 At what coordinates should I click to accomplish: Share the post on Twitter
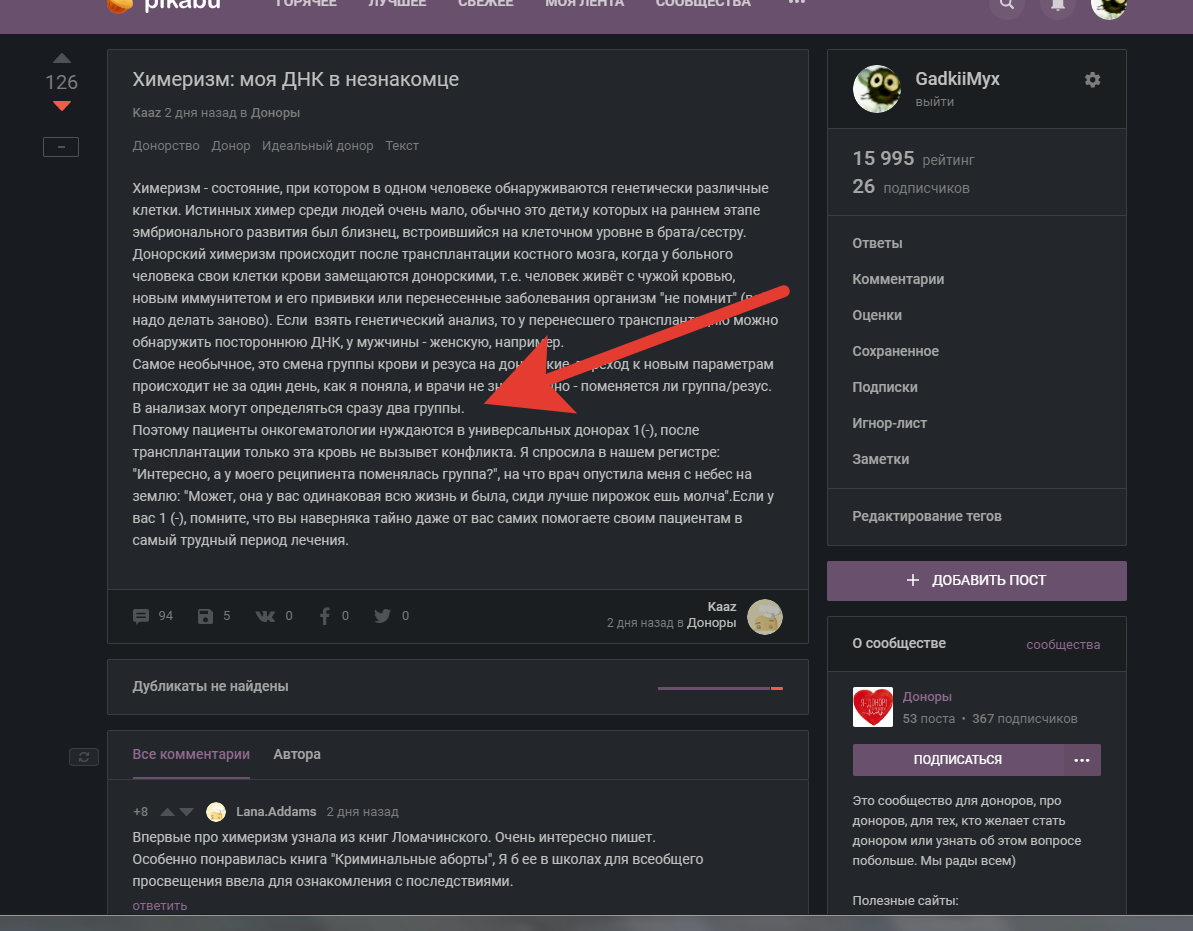tap(382, 616)
